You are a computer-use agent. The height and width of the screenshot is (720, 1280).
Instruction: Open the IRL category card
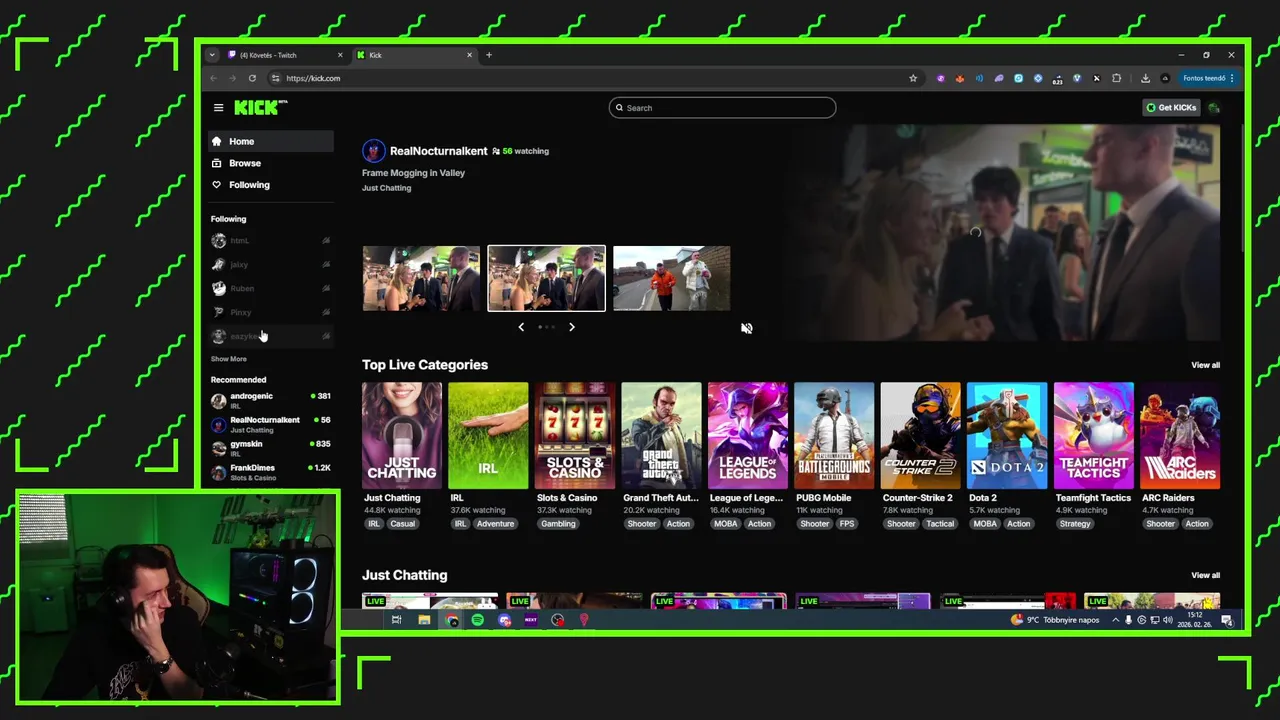(x=488, y=435)
